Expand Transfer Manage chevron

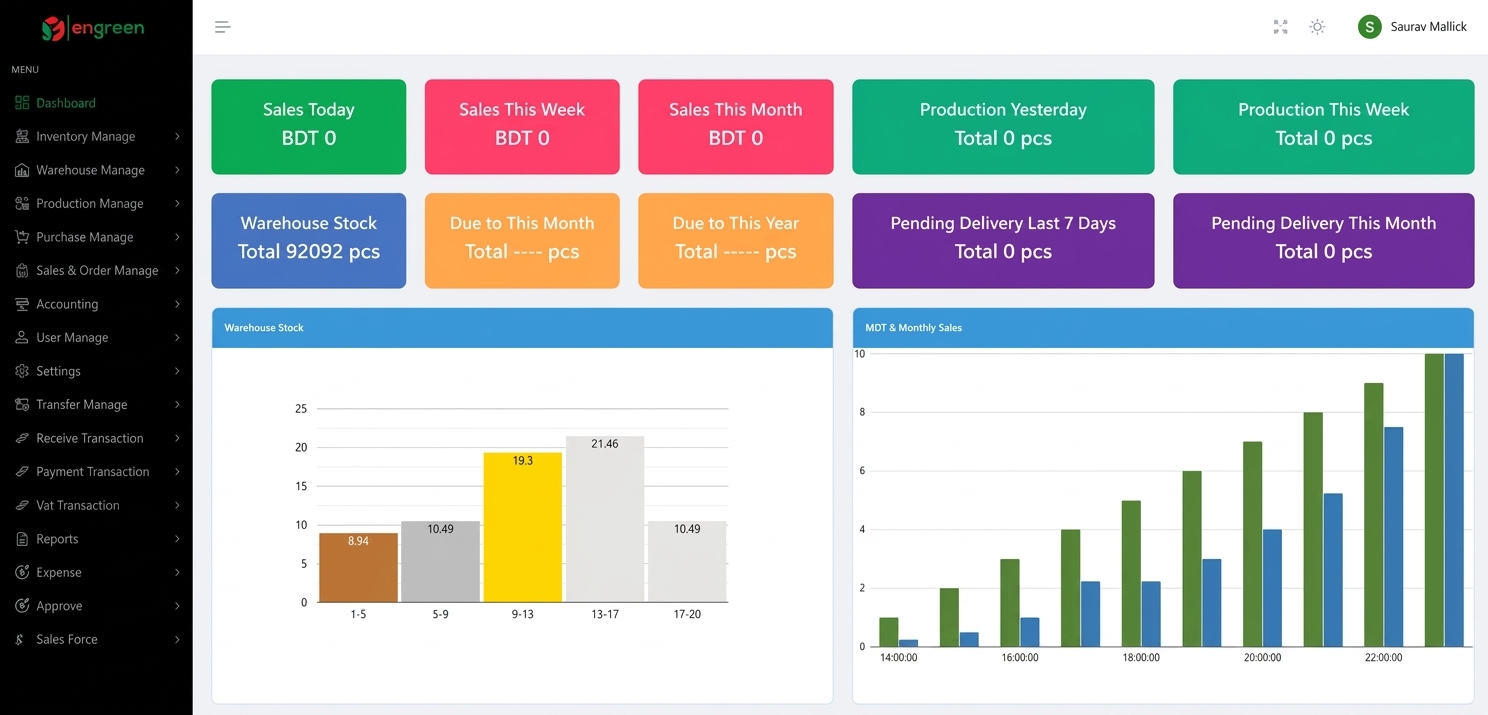[177, 404]
